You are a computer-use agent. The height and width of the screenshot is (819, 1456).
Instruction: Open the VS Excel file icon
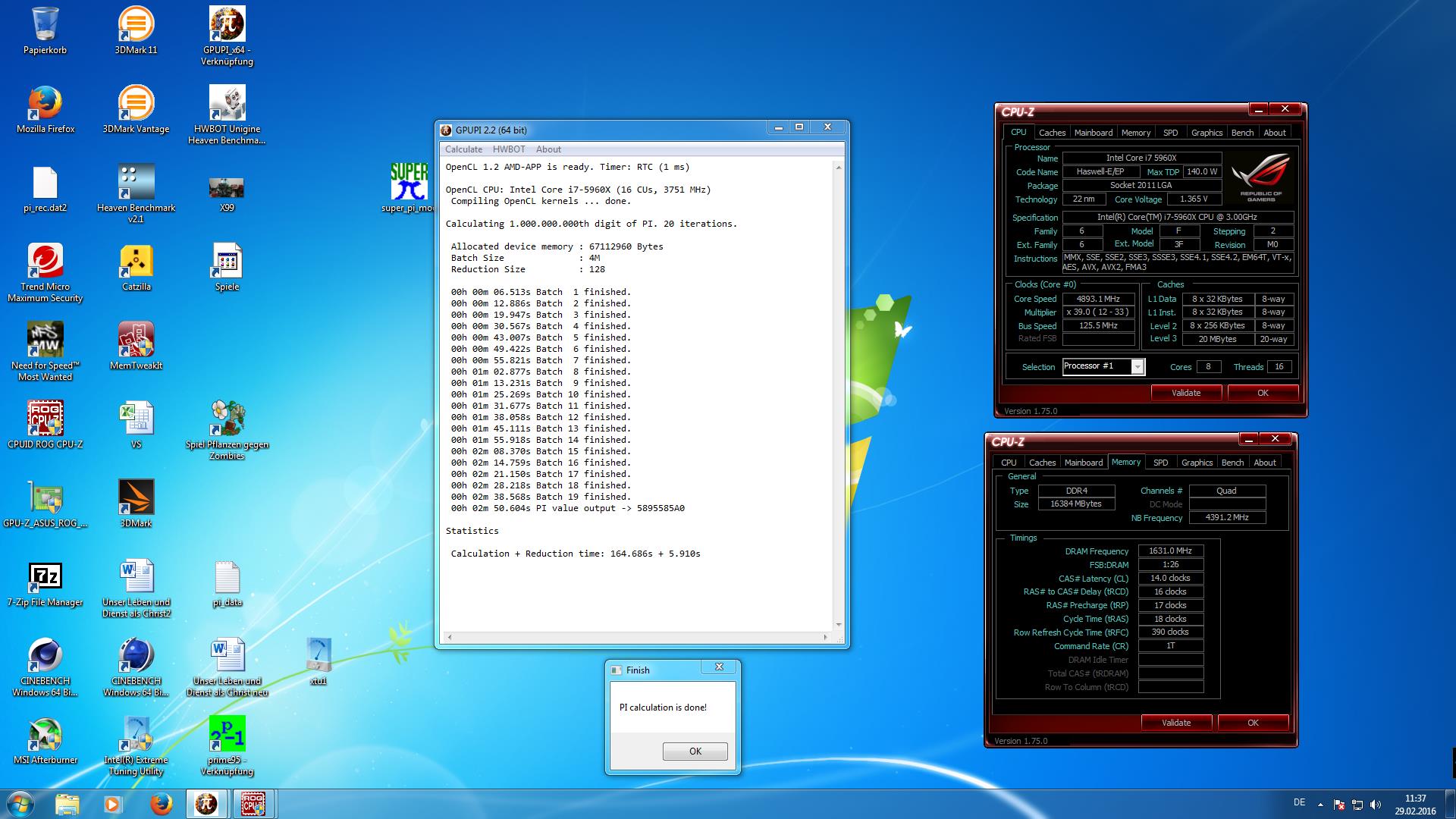point(136,425)
